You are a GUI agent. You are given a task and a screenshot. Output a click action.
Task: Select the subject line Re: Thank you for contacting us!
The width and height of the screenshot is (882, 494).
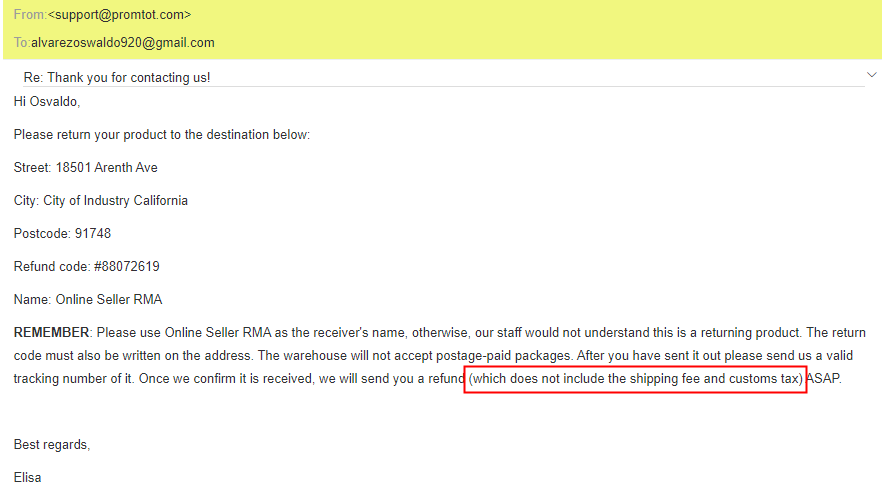coord(117,77)
